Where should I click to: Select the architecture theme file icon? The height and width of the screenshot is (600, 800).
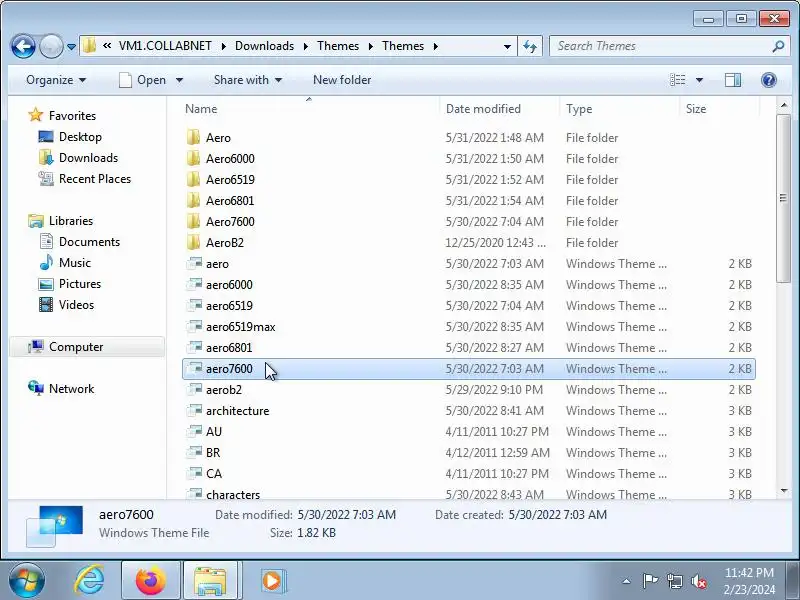click(x=194, y=410)
